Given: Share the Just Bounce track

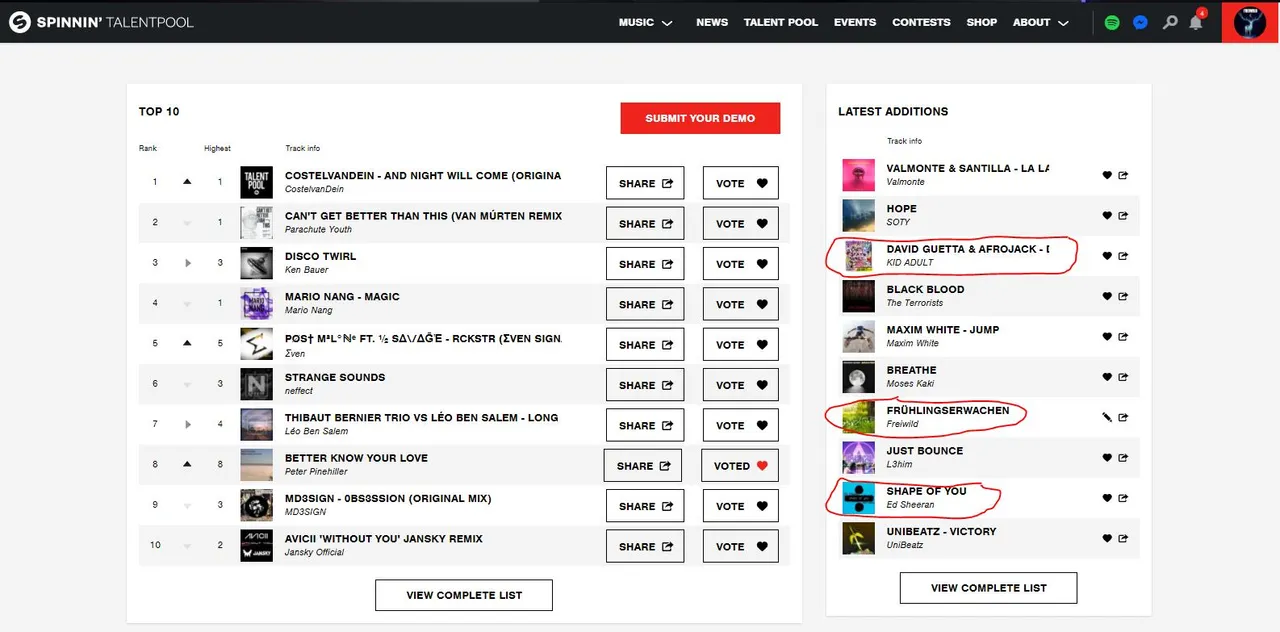Looking at the screenshot, I should point(1123,457).
